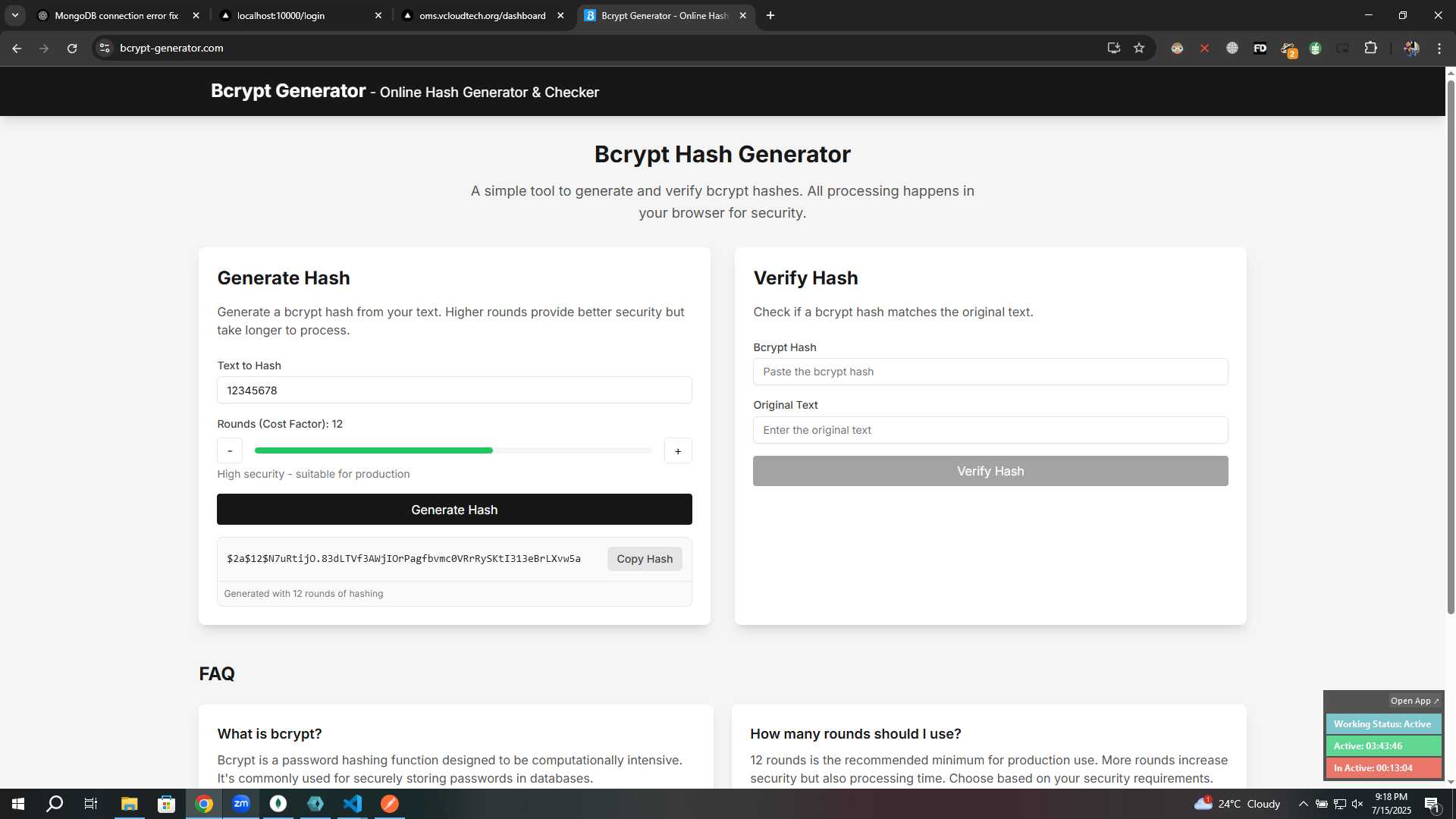Screen dimensions: 1456x819
Task: Click the red X extension icon
Action: pos(1204,48)
